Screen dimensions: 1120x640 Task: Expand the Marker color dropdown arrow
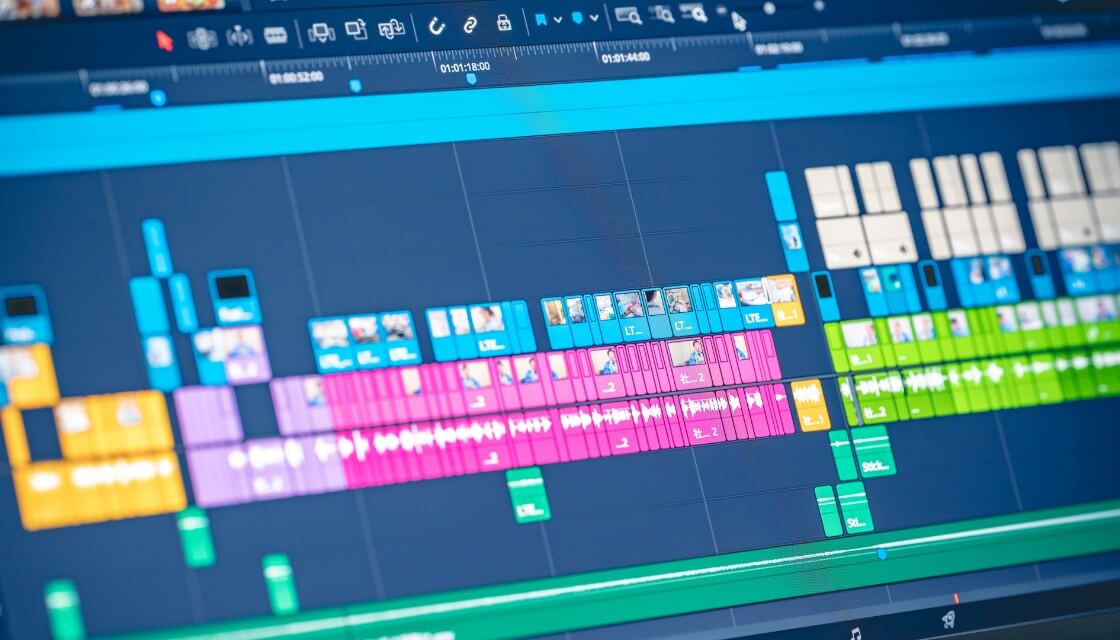pyautogui.click(x=594, y=17)
